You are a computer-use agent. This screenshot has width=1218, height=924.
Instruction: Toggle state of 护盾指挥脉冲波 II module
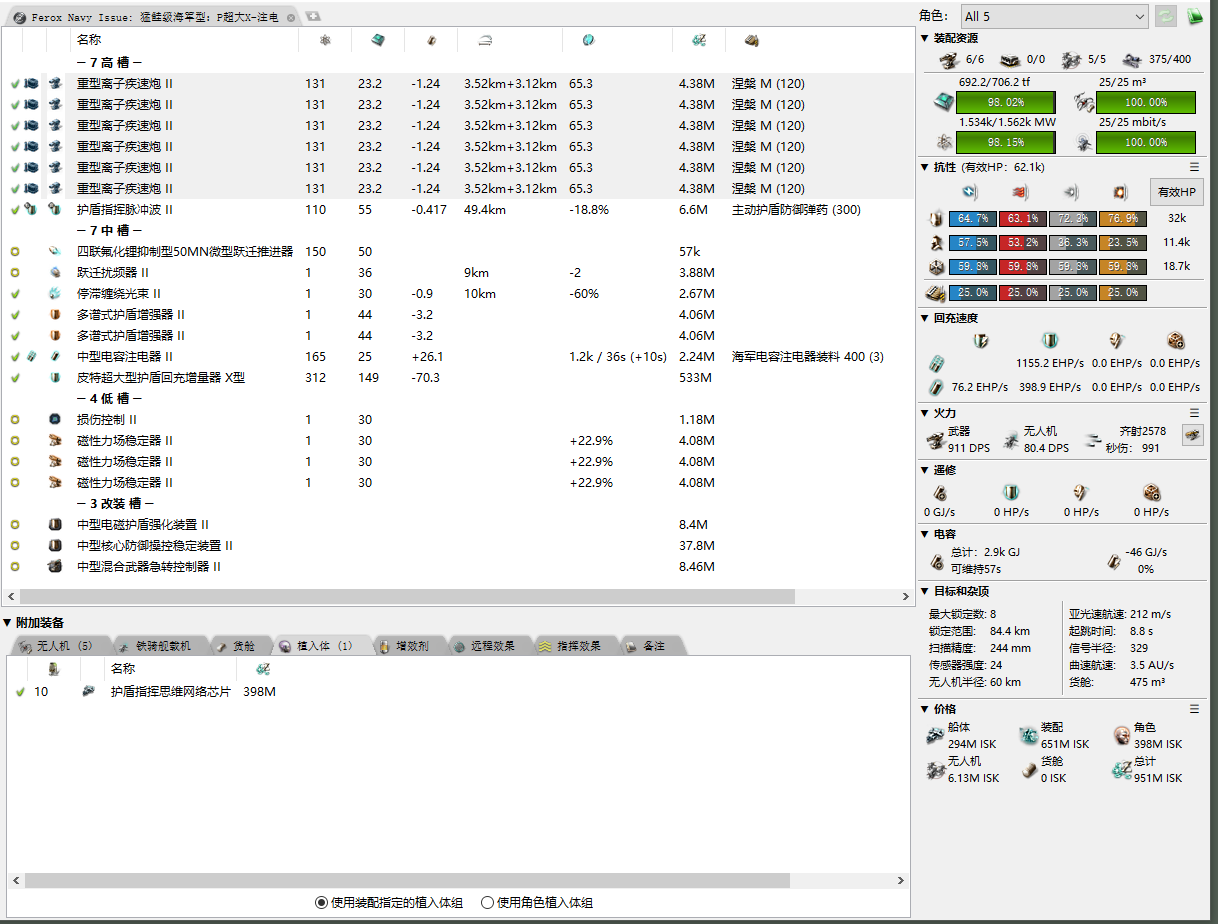(x=15, y=210)
